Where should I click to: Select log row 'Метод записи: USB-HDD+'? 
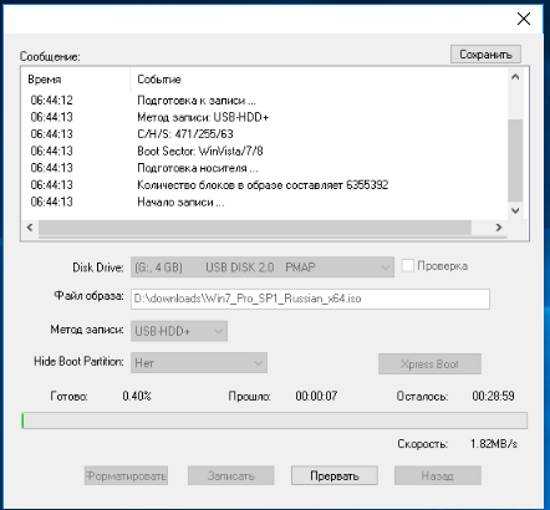264,117
